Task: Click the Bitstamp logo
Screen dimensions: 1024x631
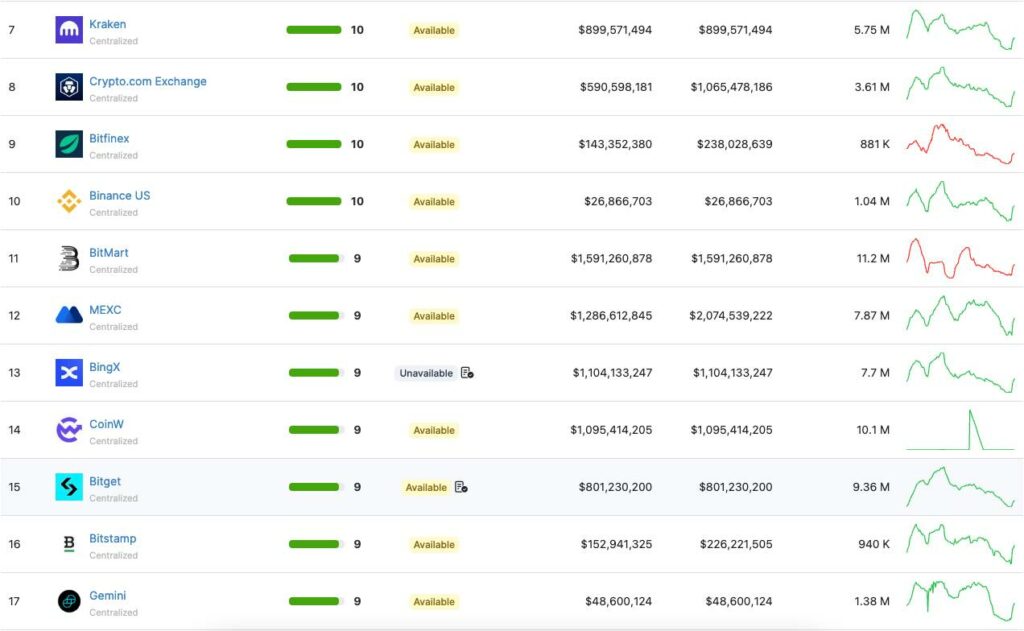Action: 69,544
